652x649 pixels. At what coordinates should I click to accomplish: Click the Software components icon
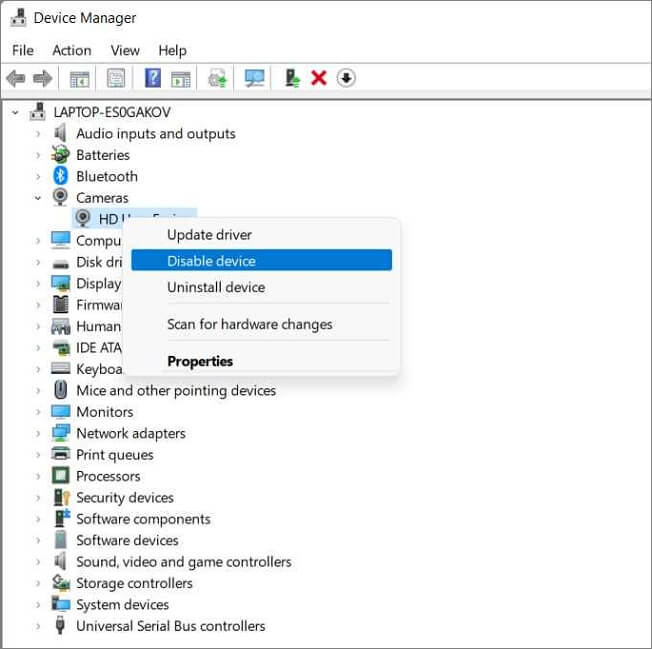pos(62,518)
